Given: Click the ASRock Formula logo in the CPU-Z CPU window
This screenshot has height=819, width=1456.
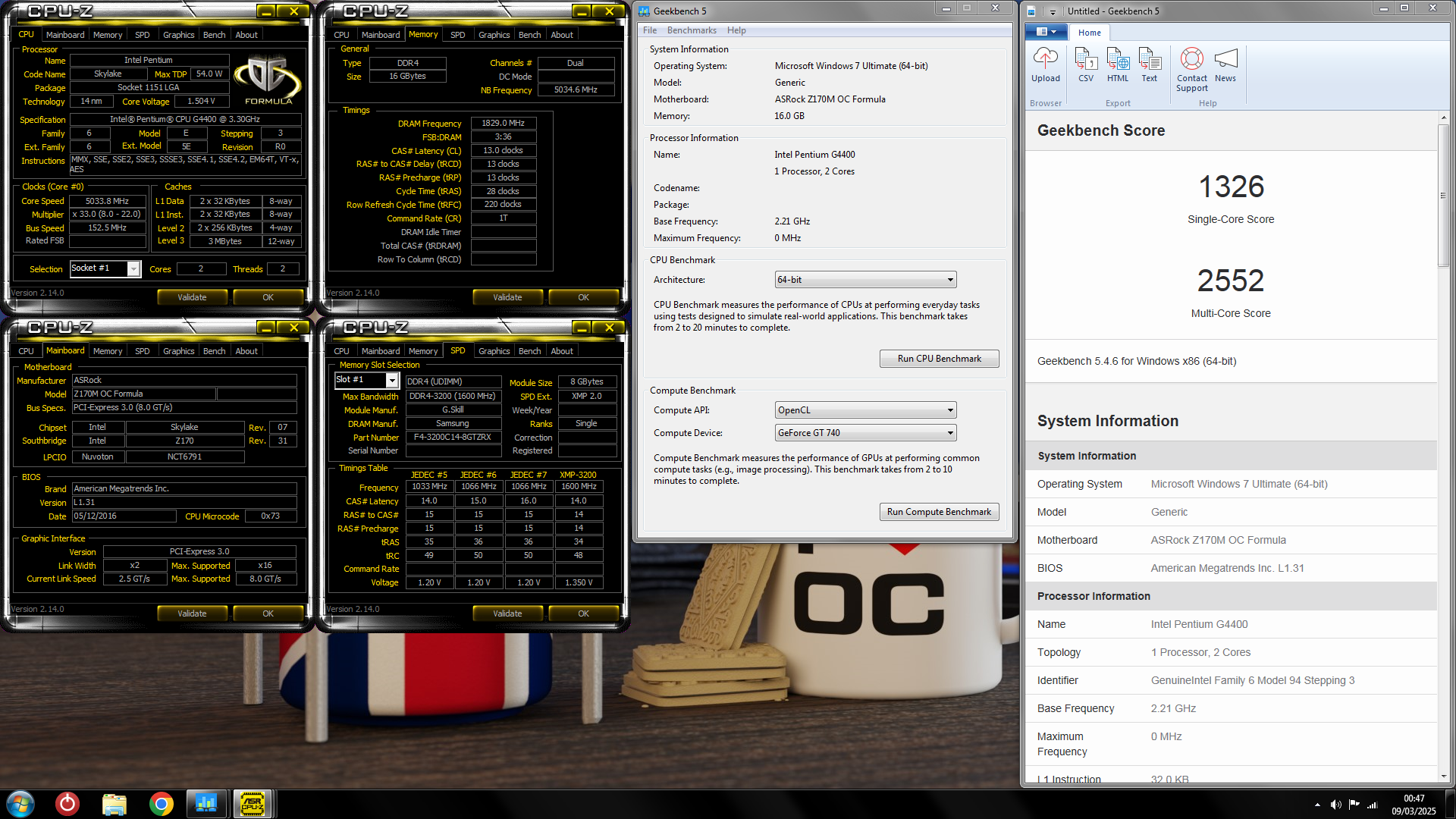Looking at the screenshot, I should point(268,79).
